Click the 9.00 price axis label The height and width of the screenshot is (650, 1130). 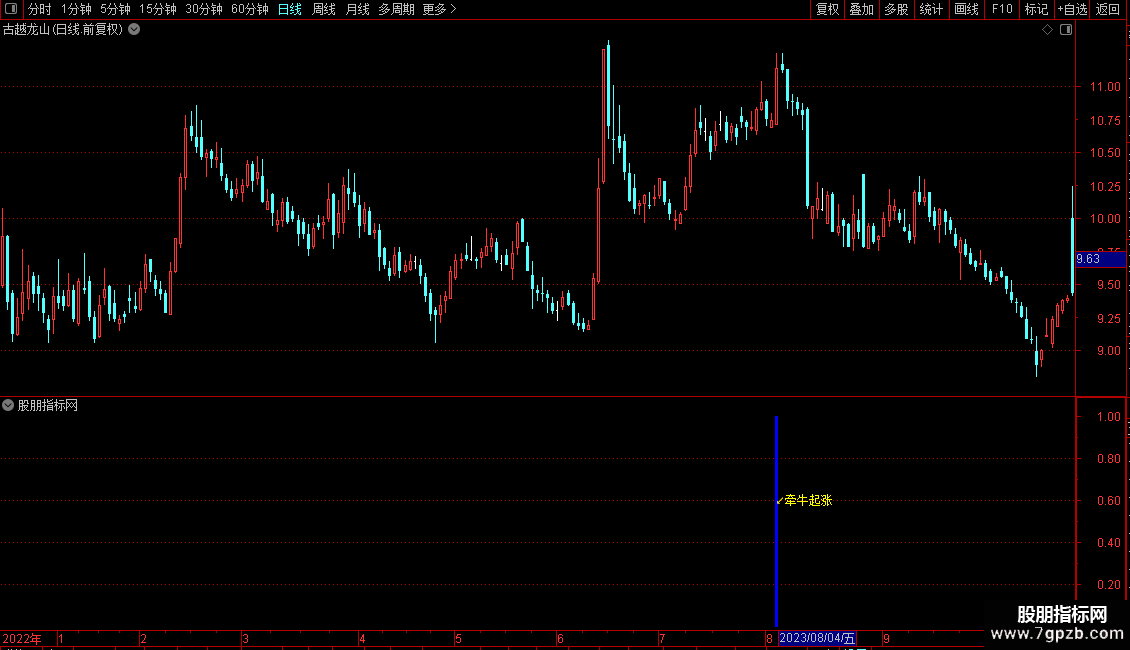(x=1109, y=350)
